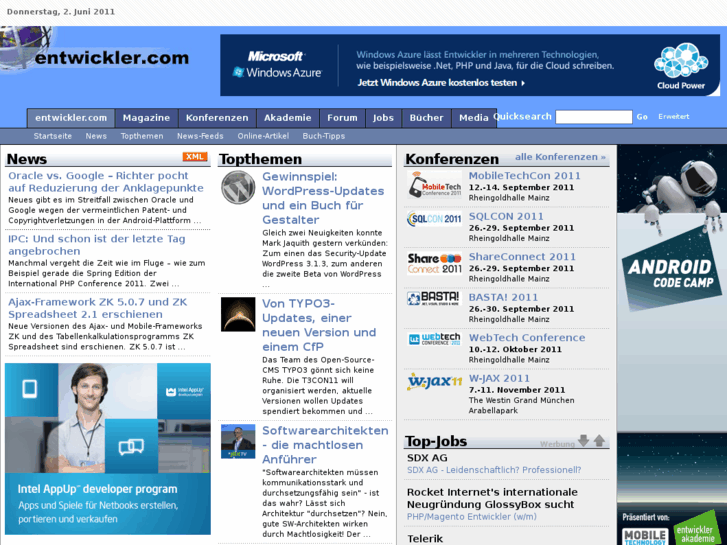Click the Top-Jobs down arrow
This screenshot has height=545, width=727.
pyautogui.click(x=583, y=441)
